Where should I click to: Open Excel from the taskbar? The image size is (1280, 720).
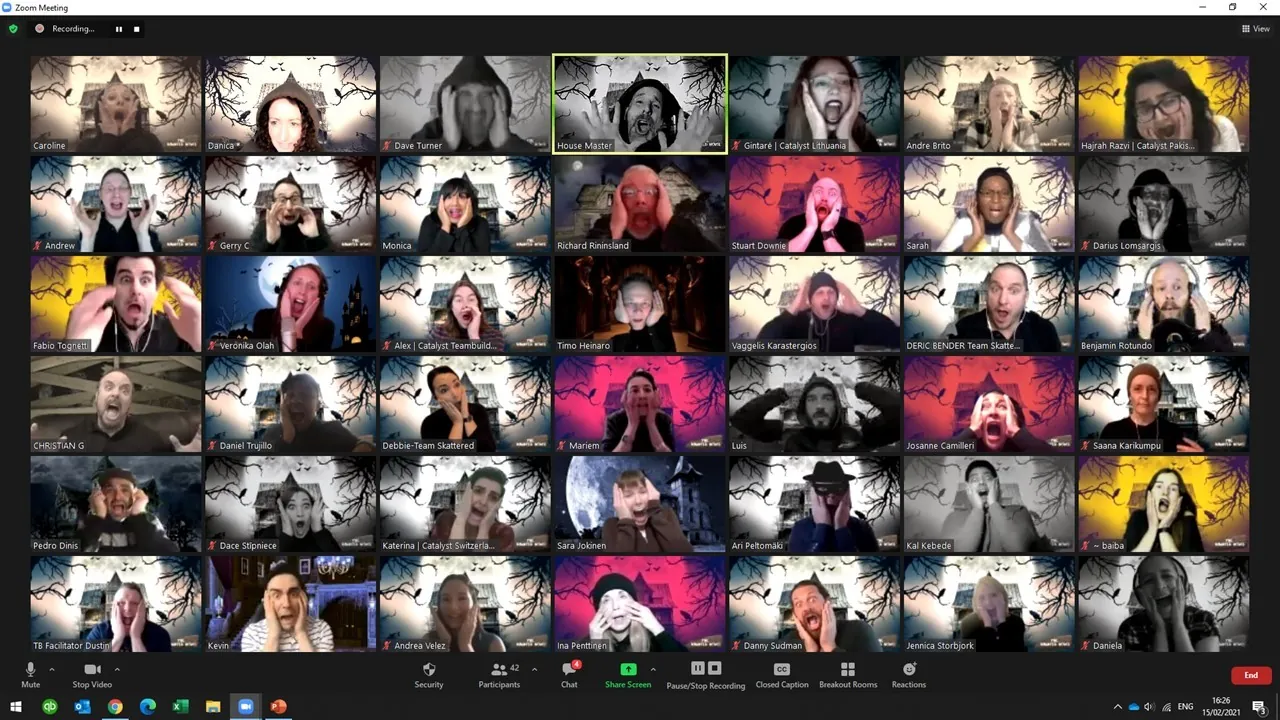181,707
